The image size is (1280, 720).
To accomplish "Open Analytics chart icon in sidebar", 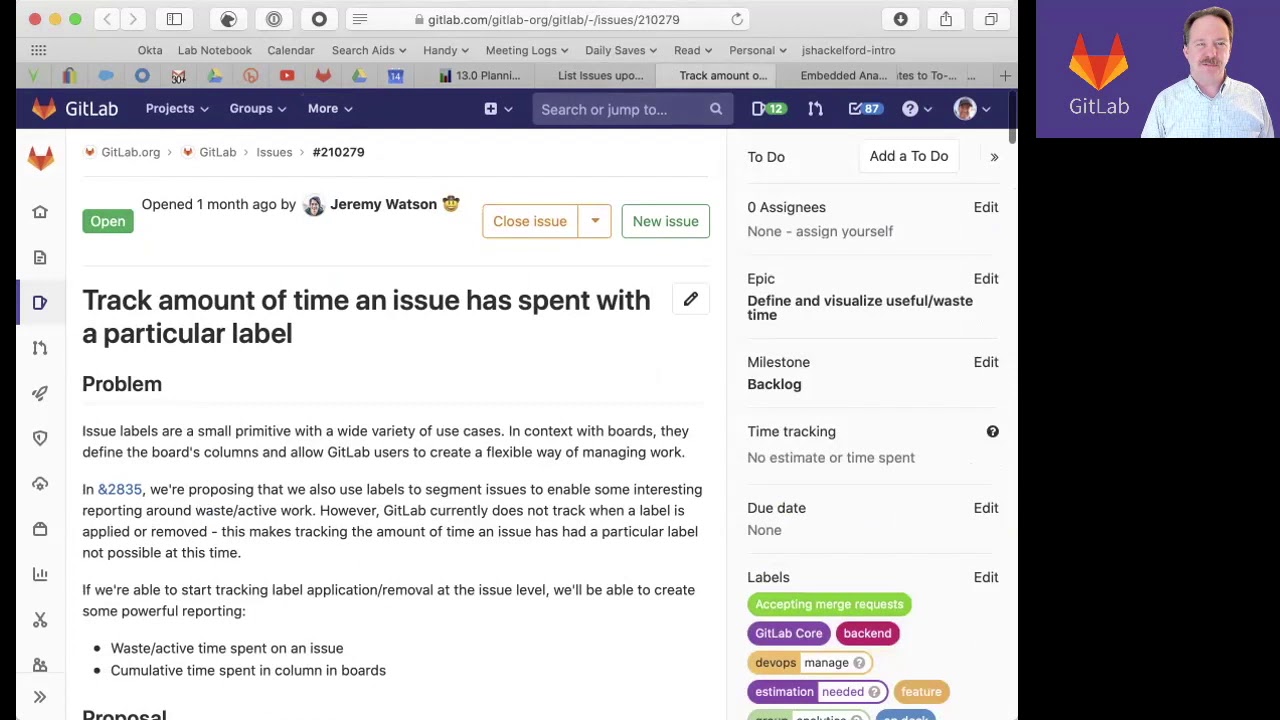I will point(40,574).
